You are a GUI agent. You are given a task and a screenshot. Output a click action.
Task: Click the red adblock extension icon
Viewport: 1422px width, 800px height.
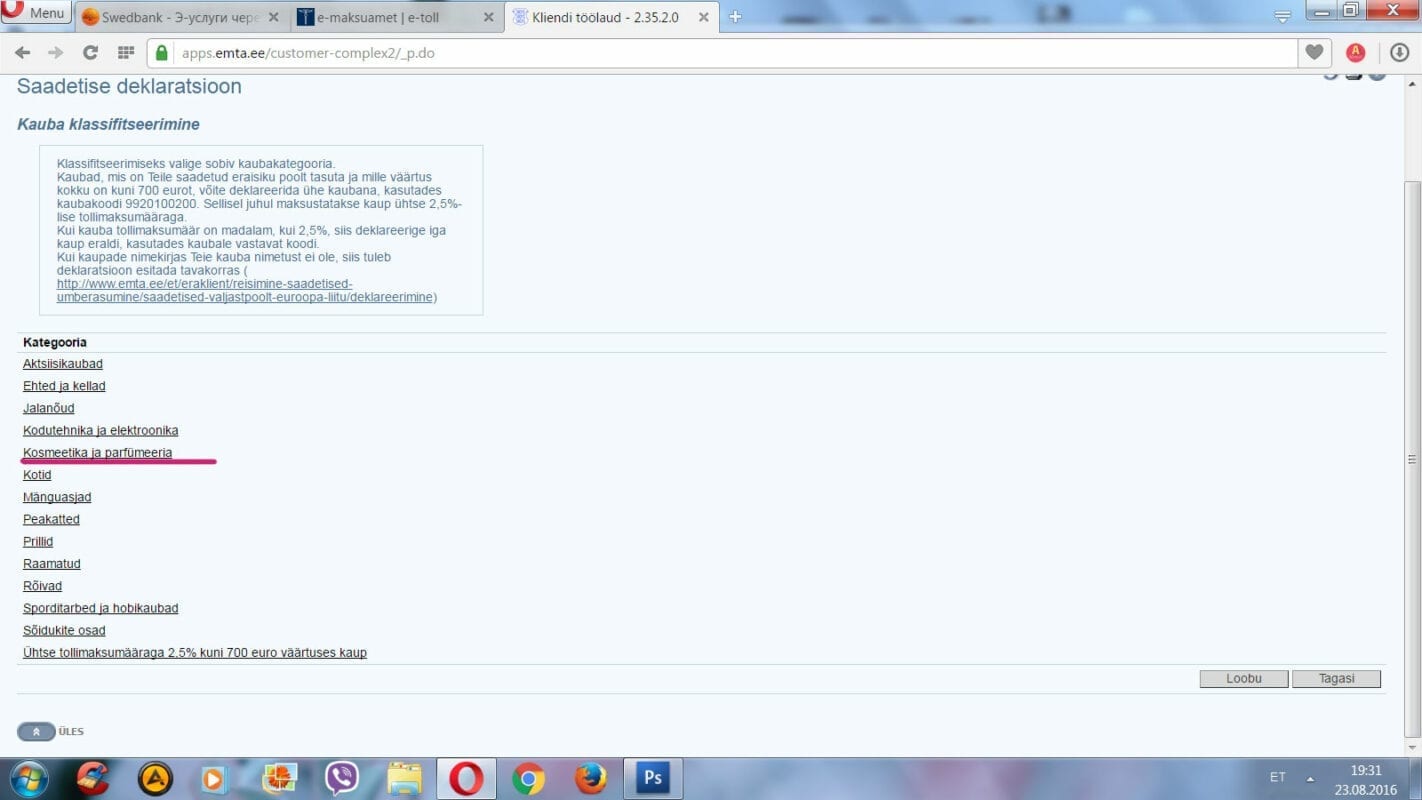pos(1355,53)
